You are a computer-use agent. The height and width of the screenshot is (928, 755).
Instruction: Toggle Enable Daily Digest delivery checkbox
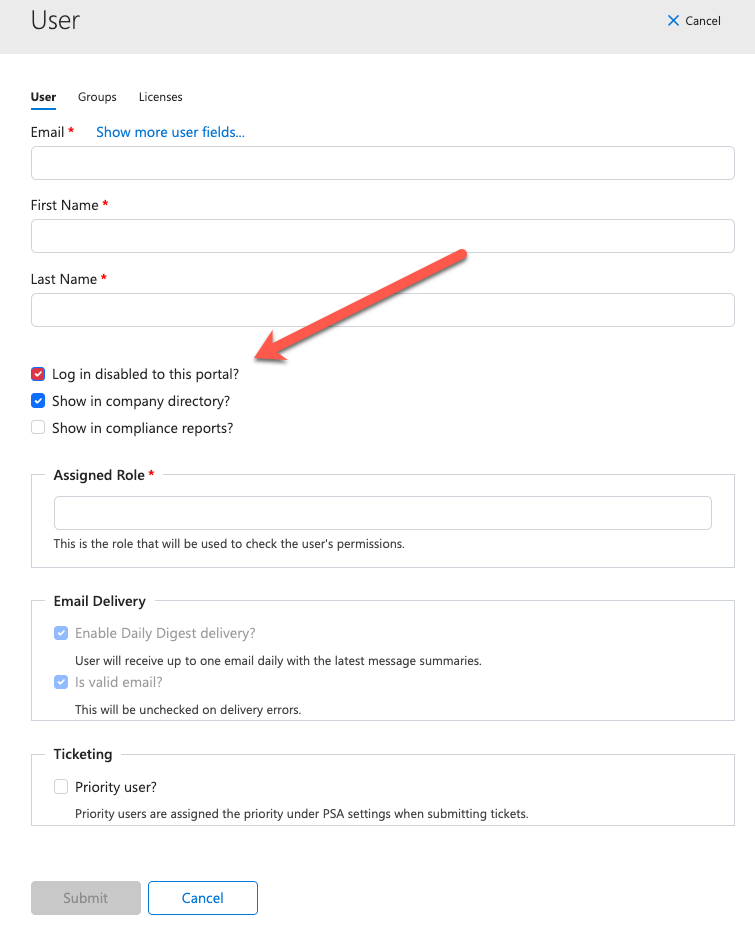pos(61,633)
